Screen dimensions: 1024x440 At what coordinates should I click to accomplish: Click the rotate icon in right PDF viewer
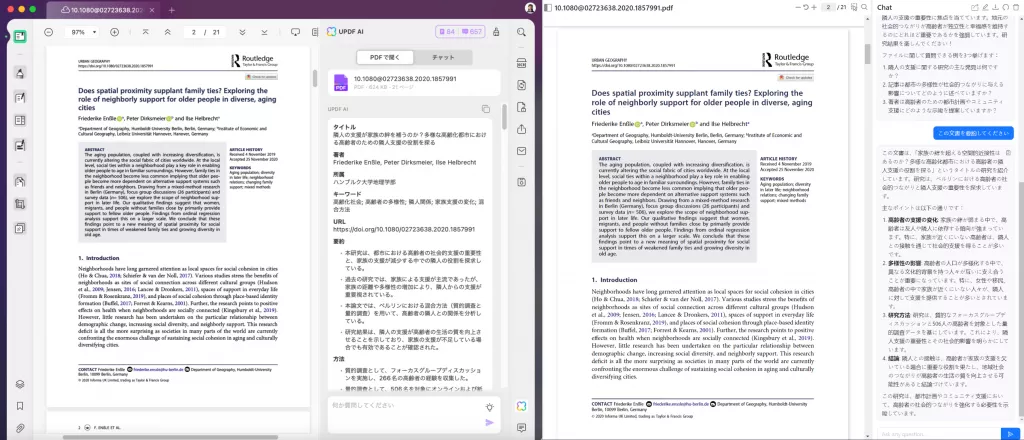coord(807,7)
